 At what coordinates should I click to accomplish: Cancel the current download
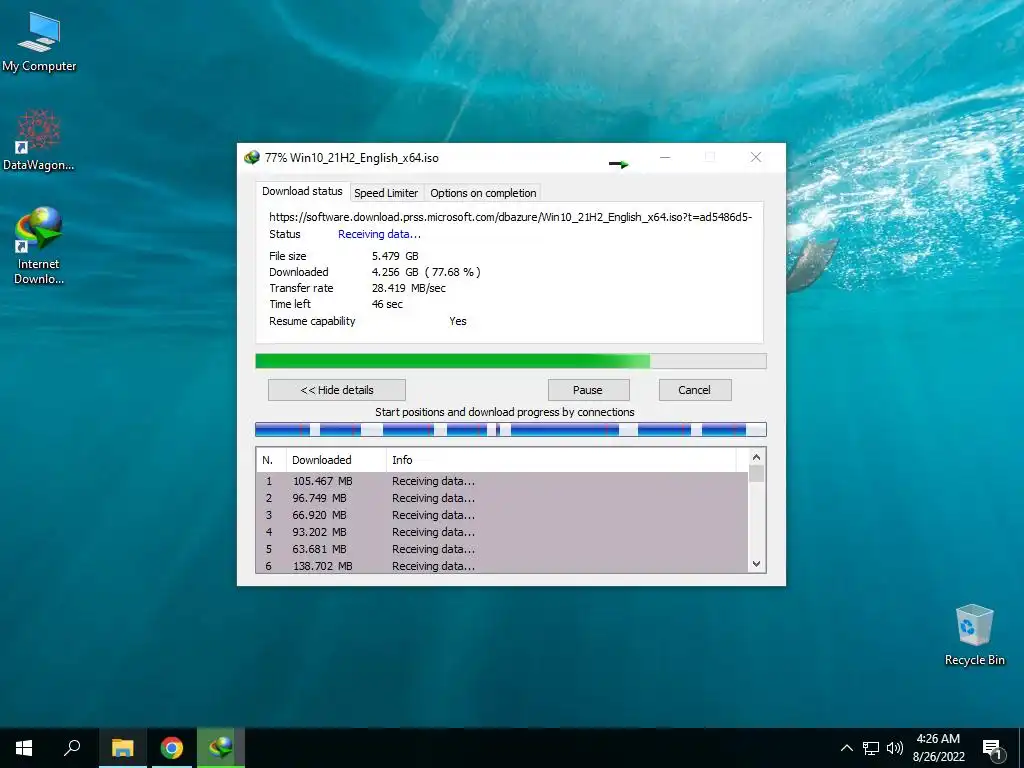coord(695,390)
